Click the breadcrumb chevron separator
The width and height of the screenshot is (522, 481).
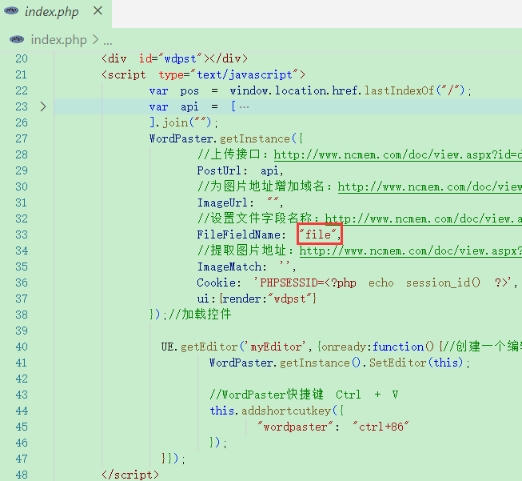pyautogui.click(x=95, y=40)
